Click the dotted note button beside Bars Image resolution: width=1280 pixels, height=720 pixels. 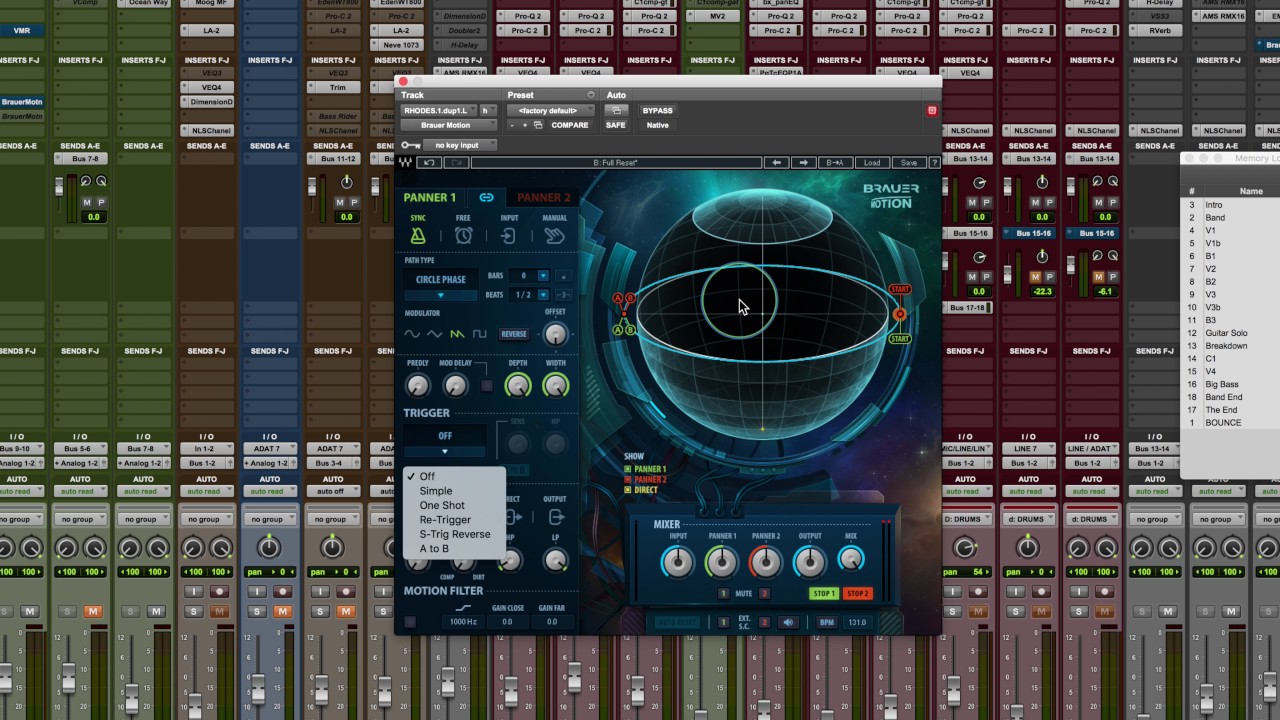[563, 276]
